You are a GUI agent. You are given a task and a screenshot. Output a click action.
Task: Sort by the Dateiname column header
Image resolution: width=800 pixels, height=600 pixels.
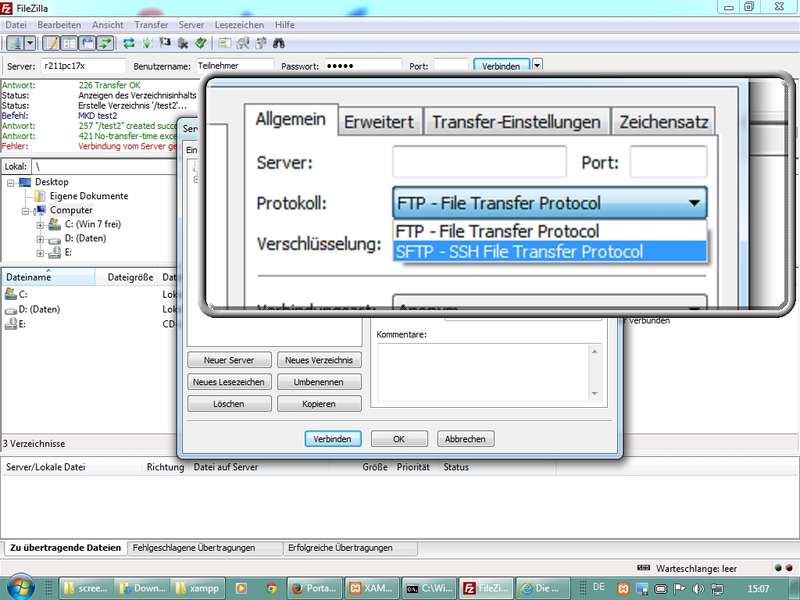click(x=48, y=277)
